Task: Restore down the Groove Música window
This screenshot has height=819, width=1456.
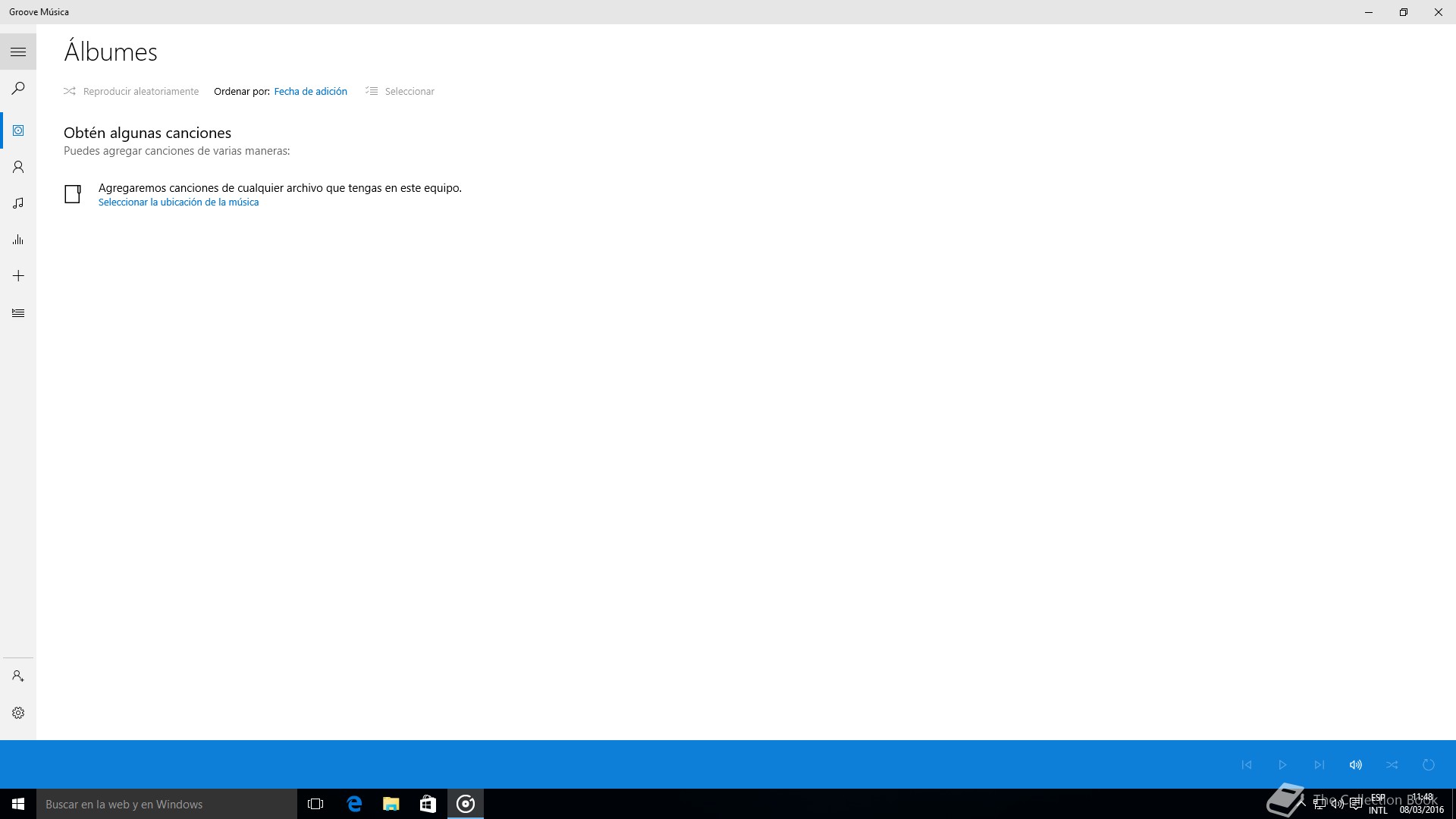Action: point(1404,12)
